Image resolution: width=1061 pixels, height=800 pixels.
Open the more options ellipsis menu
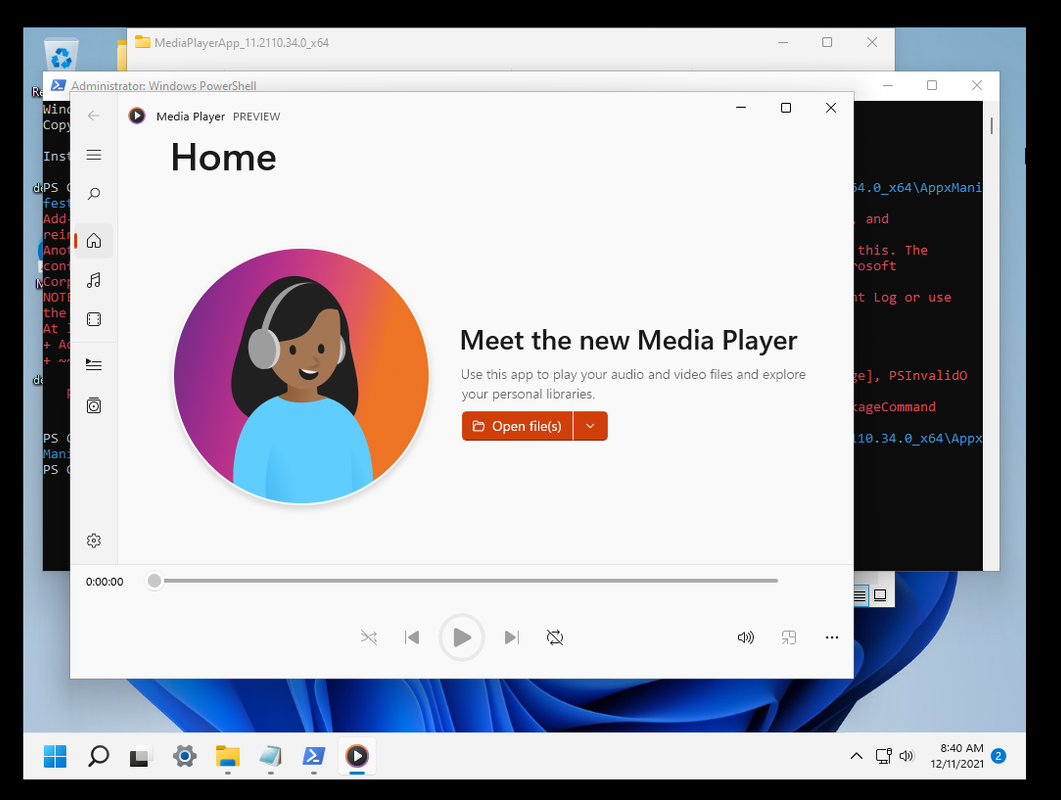click(832, 637)
